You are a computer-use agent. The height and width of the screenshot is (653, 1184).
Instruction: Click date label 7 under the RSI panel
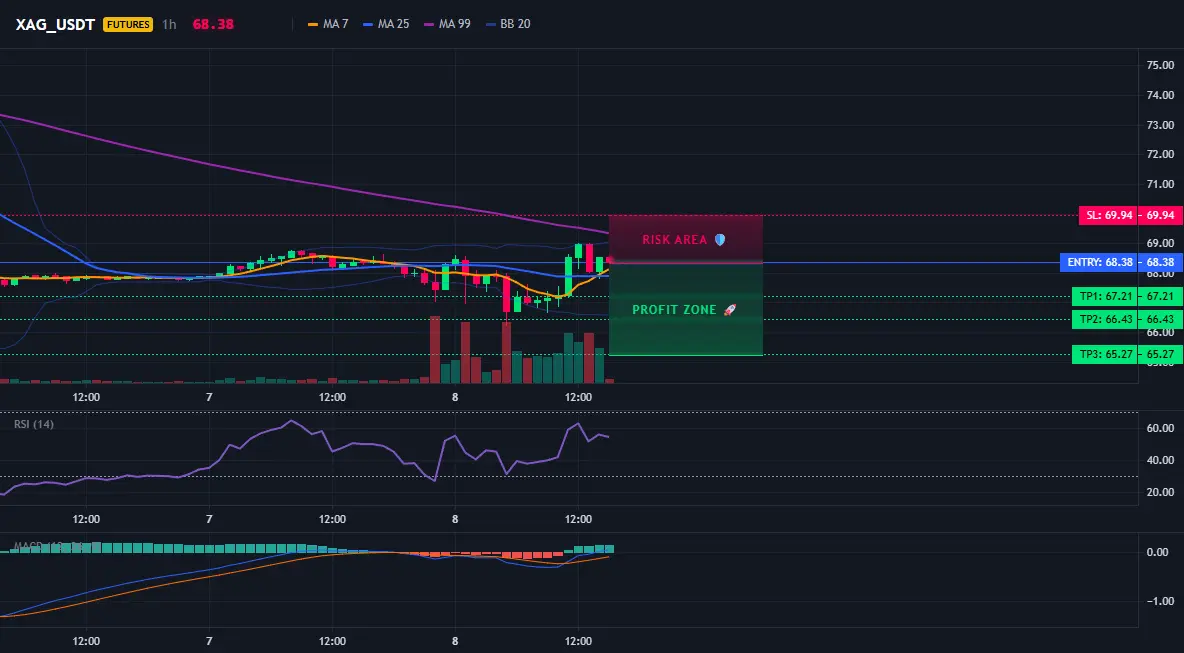(209, 519)
